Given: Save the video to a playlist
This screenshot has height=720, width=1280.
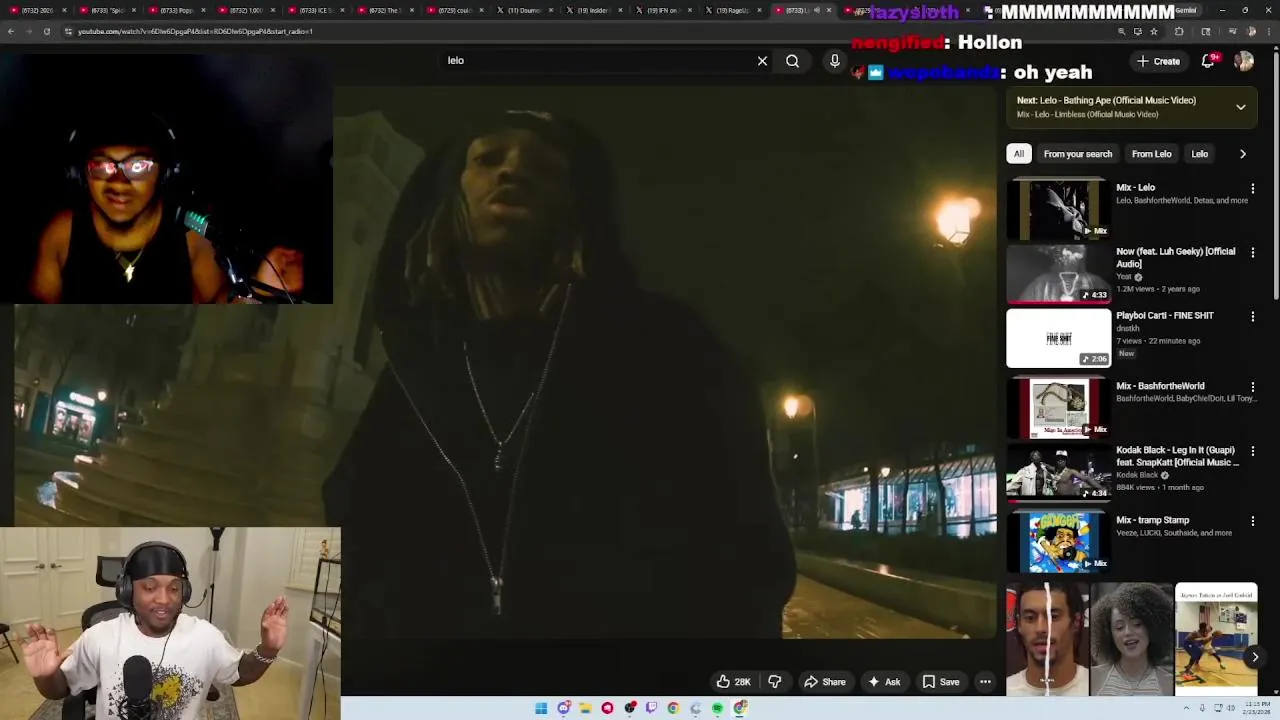Looking at the screenshot, I should [x=941, y=682].
